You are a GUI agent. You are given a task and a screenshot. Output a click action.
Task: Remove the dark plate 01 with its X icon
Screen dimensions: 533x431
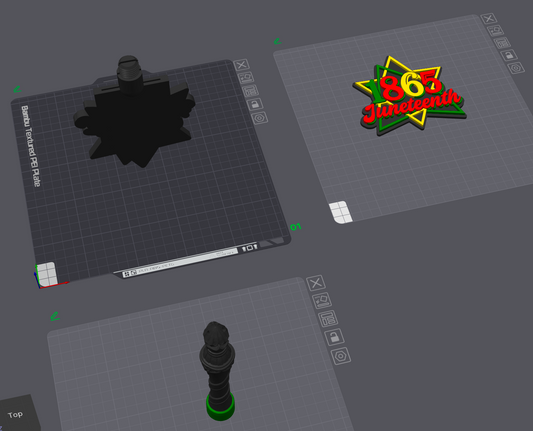click(x=242, y=65)
